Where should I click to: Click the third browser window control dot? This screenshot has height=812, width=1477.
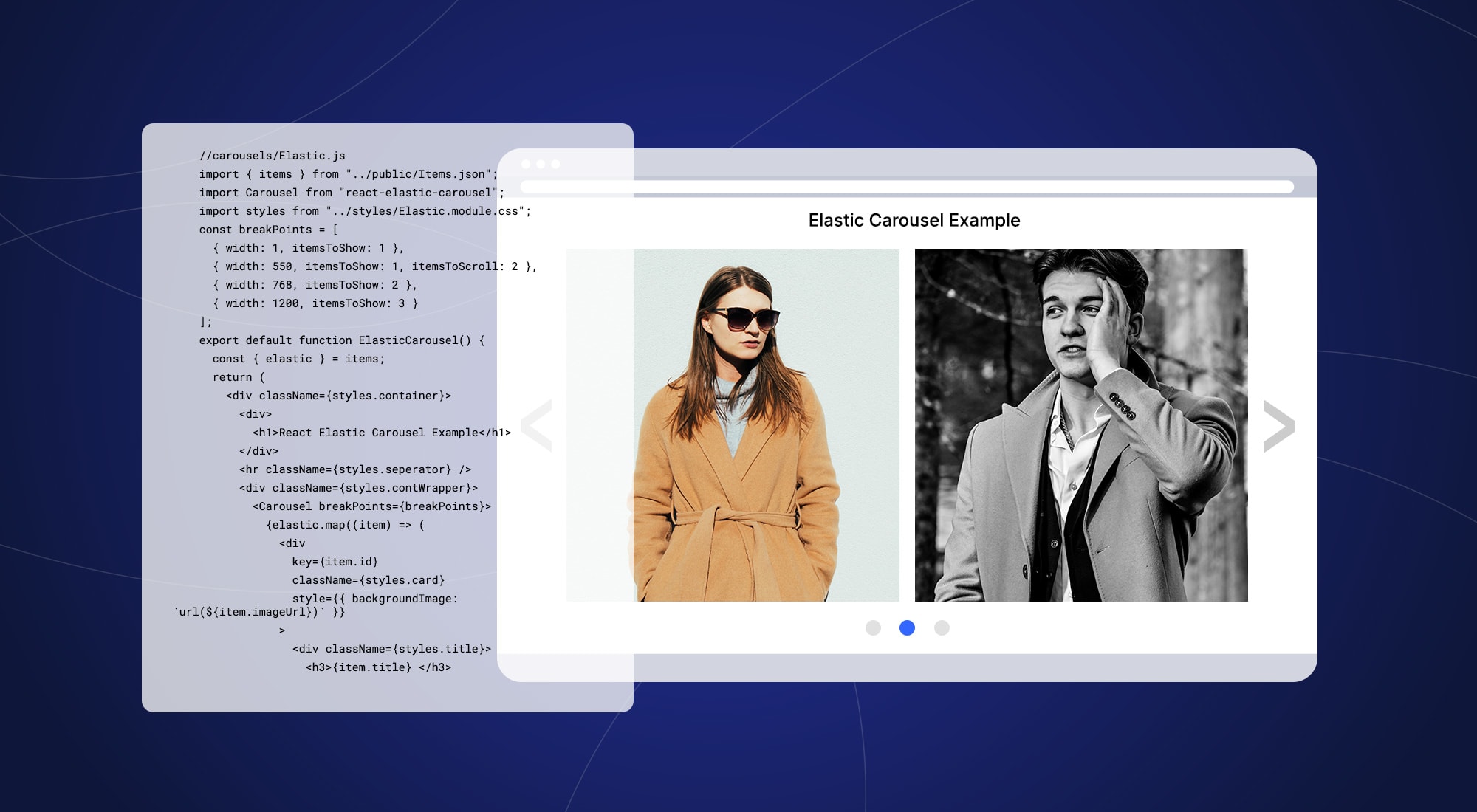(555, 164)
